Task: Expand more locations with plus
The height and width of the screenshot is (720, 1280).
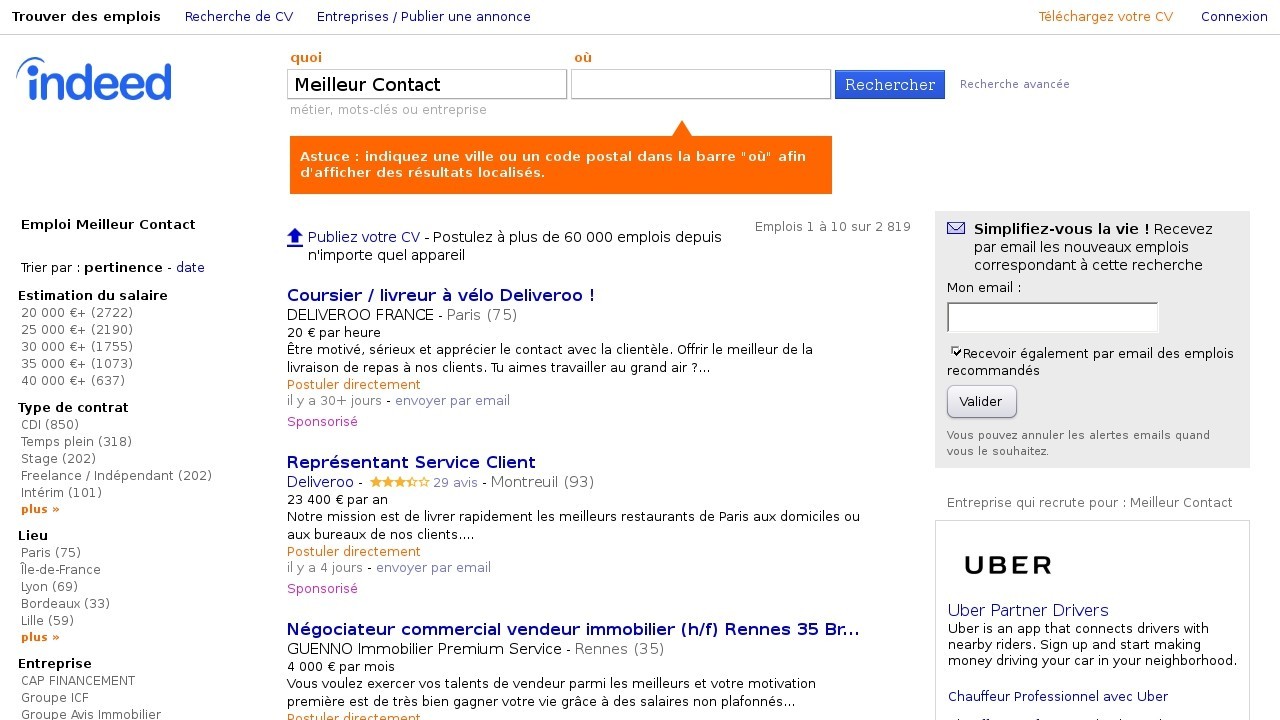Action: [40, 637]
